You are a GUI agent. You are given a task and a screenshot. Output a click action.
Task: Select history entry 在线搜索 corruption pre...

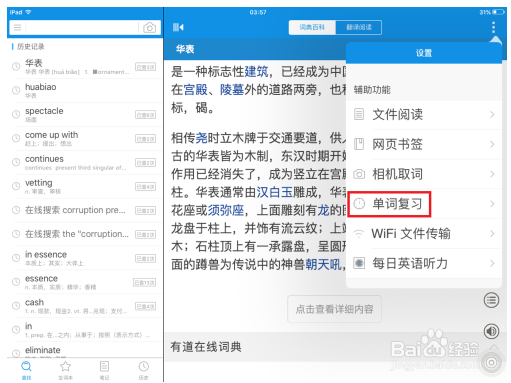click(x=85, y=210)
